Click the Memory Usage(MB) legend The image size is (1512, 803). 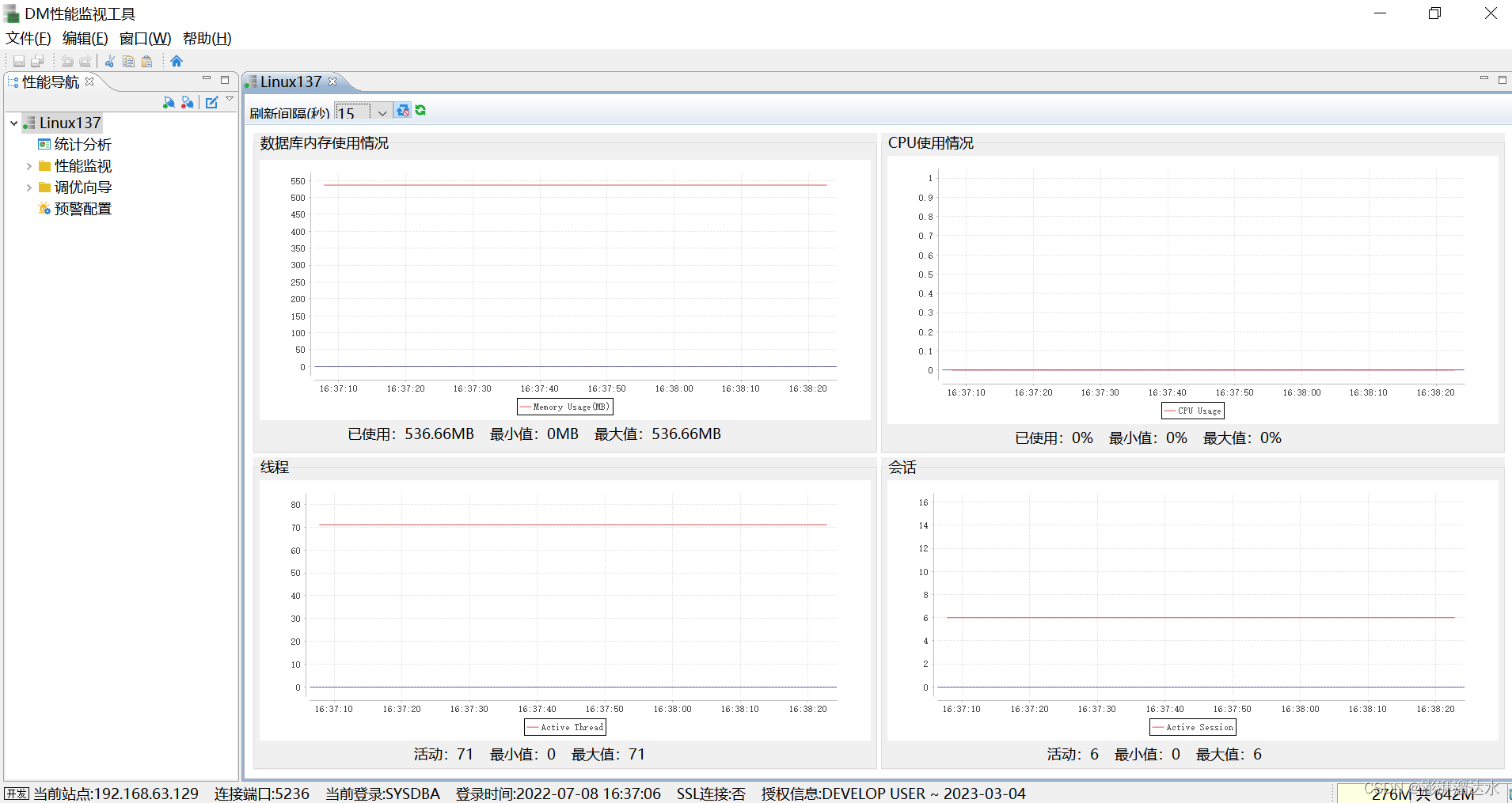pyautogui.click(x=564, y=407)
